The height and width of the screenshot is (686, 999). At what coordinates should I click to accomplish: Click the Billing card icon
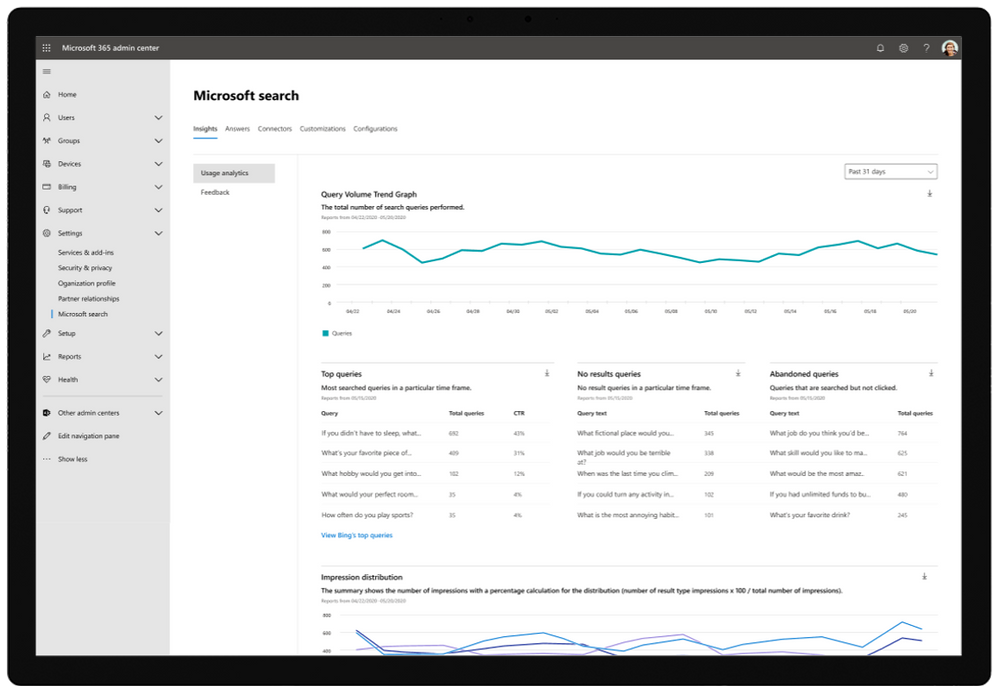(47, 187)
